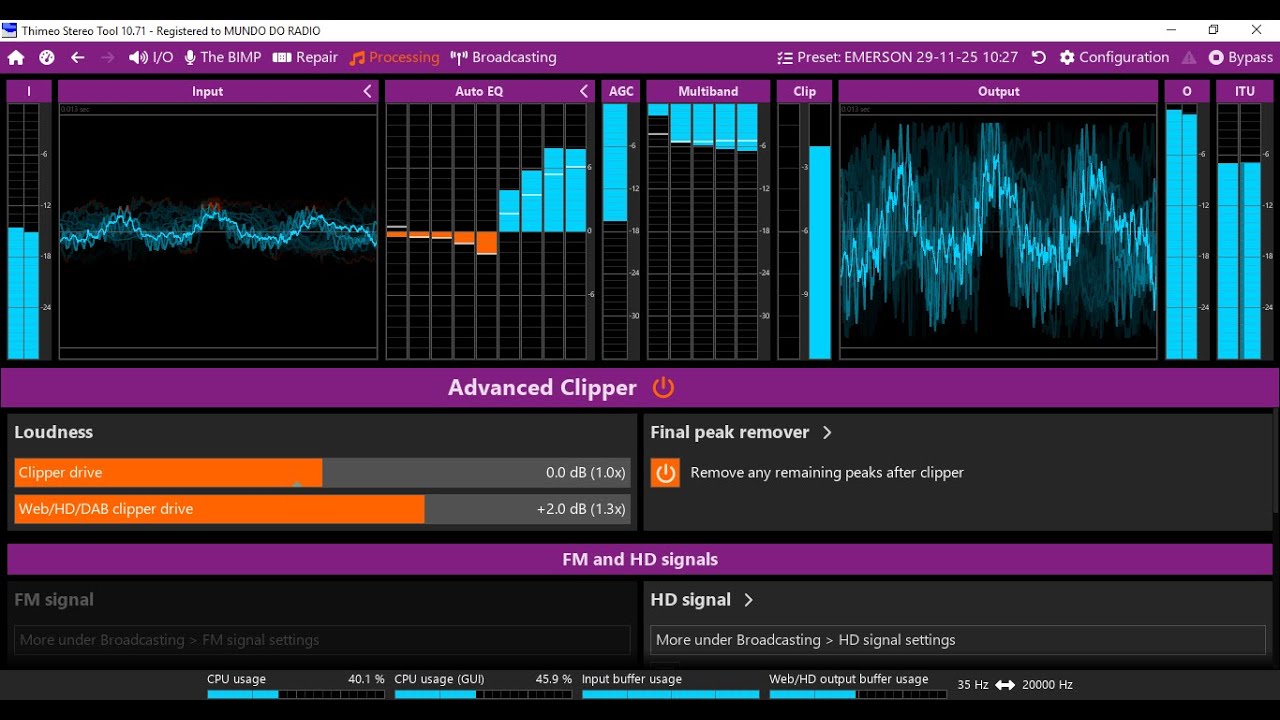
Task: Open the dashboard gauge icon
Action: click(47, 58)
